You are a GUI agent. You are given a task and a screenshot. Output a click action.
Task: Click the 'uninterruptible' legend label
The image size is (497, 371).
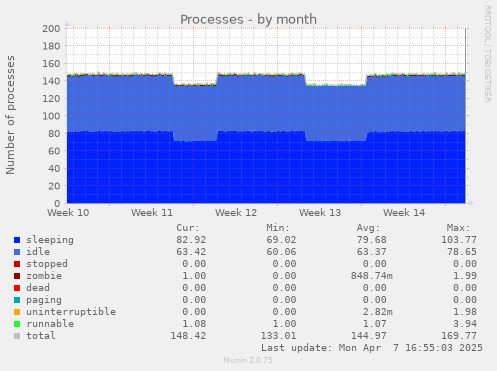click(x=71, y=312)
